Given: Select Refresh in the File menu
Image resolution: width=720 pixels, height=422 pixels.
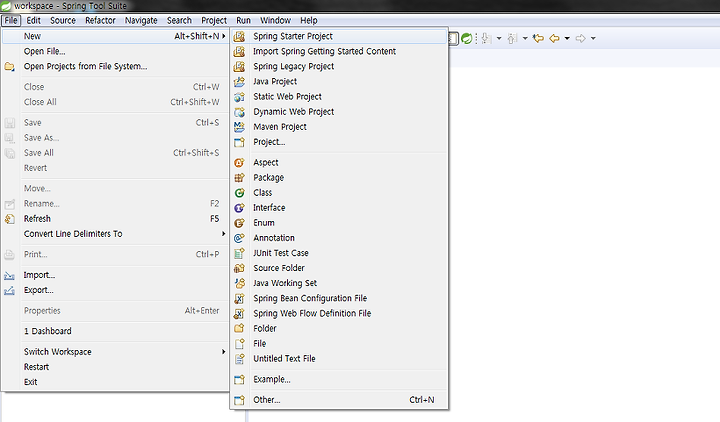Looking at the screenshot, I should click(115, 219).
